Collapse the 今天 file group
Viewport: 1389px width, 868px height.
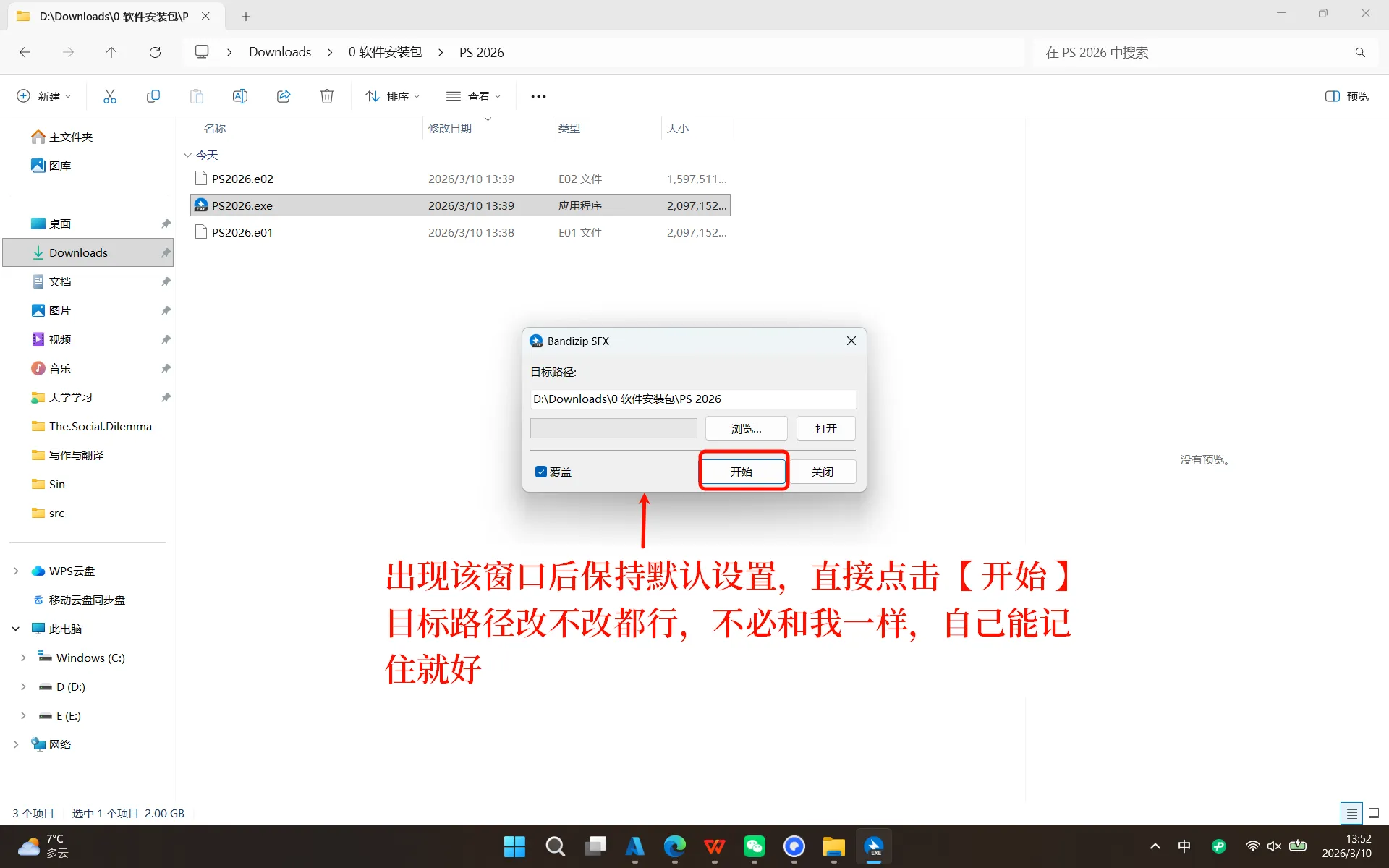pyautogui.click(x=188, y=155)
